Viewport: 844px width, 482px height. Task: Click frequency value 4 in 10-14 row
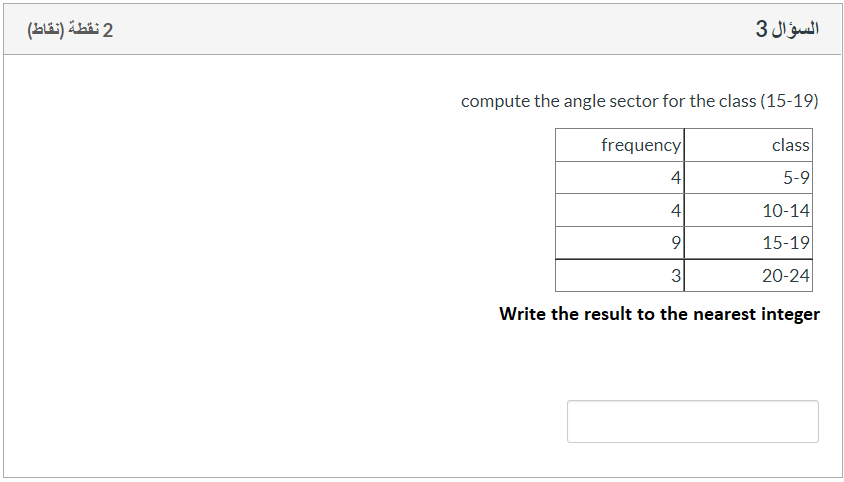[x=620, y=210]
